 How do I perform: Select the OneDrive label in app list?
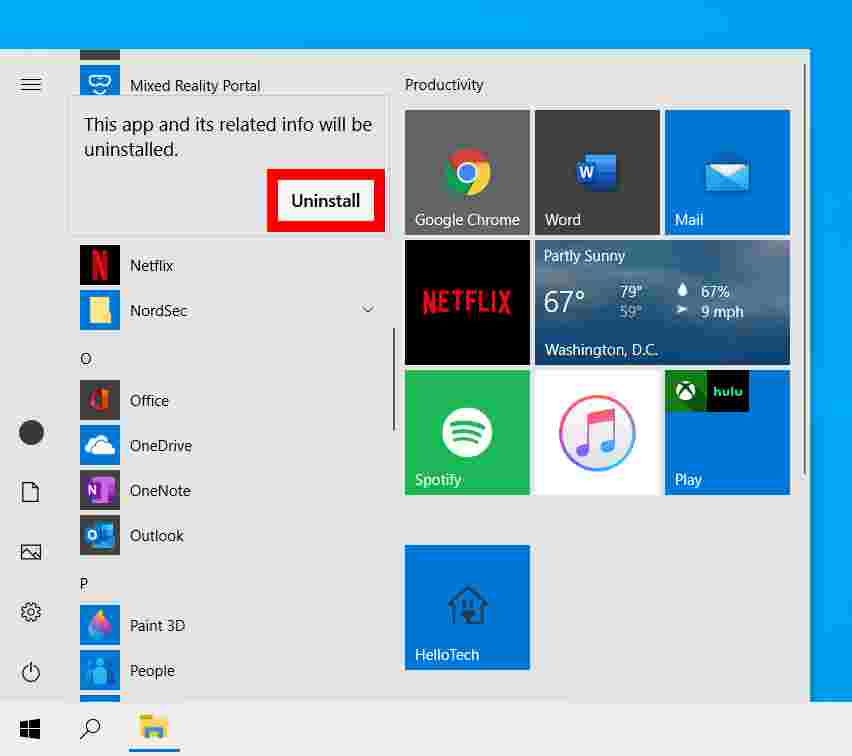[161, 446]
